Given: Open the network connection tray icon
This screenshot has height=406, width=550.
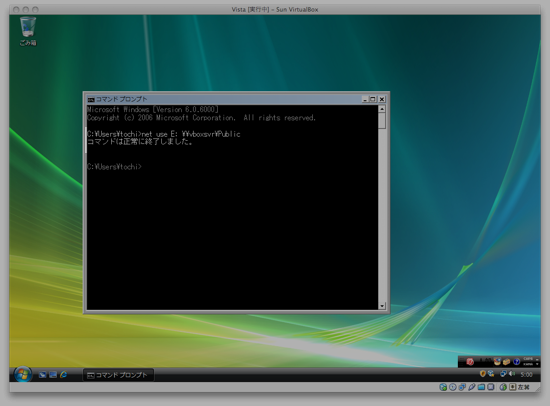Looking at the screenshot, I should (x=503, y=374).
